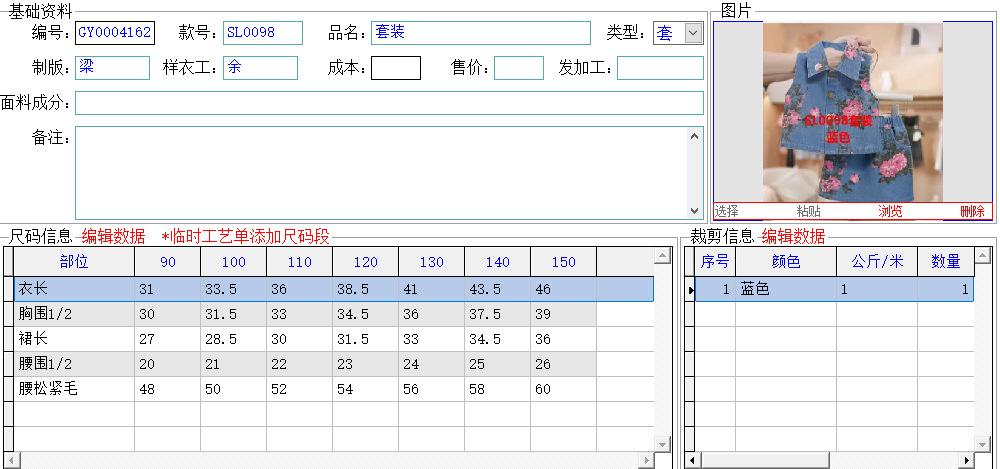
Task: Click the size table scroll up arrow
Action: [x=661, y=257]
